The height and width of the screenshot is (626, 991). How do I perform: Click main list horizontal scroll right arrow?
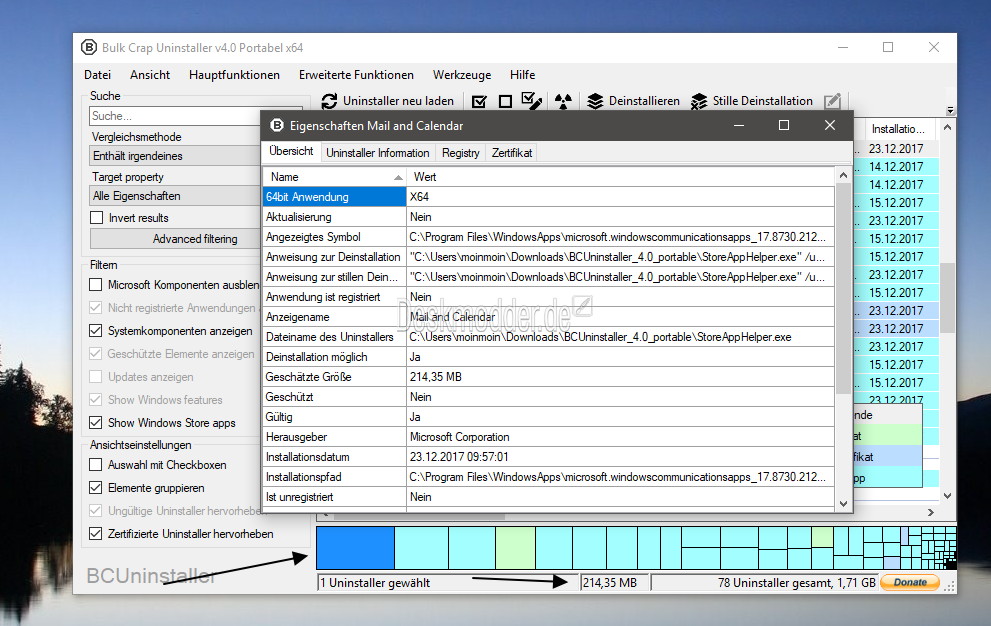coord(931,512)
